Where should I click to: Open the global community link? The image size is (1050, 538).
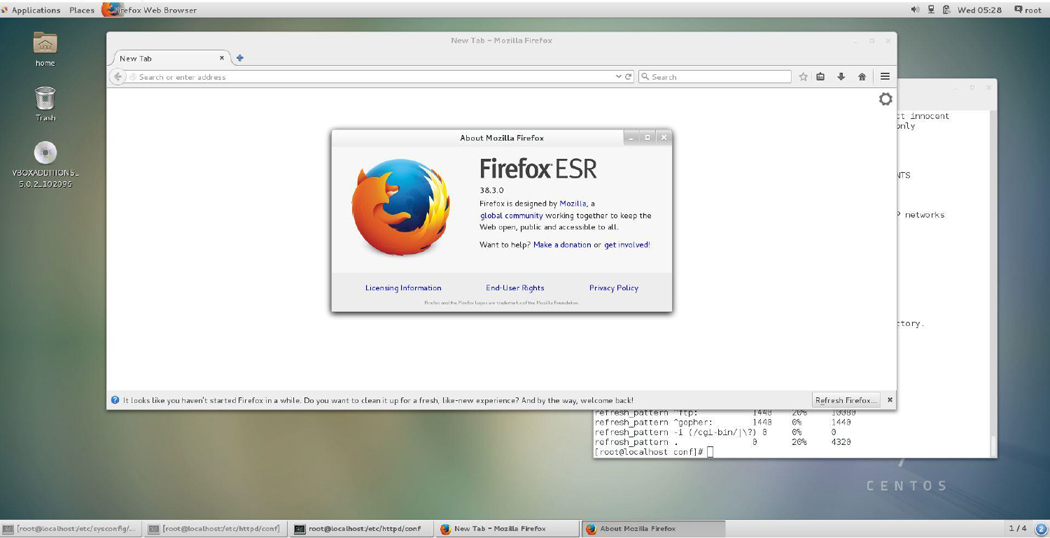(512, 216)
